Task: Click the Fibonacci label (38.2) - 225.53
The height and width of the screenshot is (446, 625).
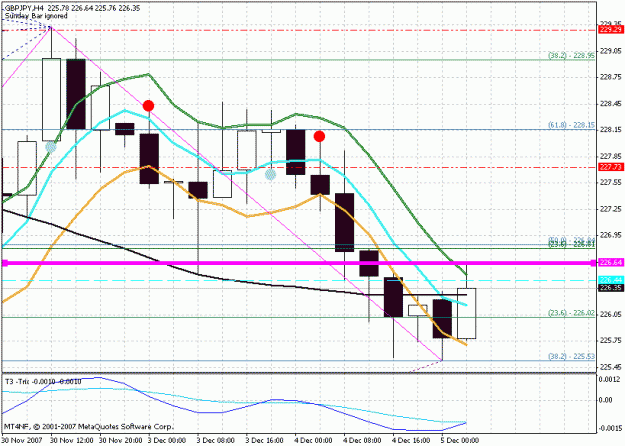Action: [572, 356]
